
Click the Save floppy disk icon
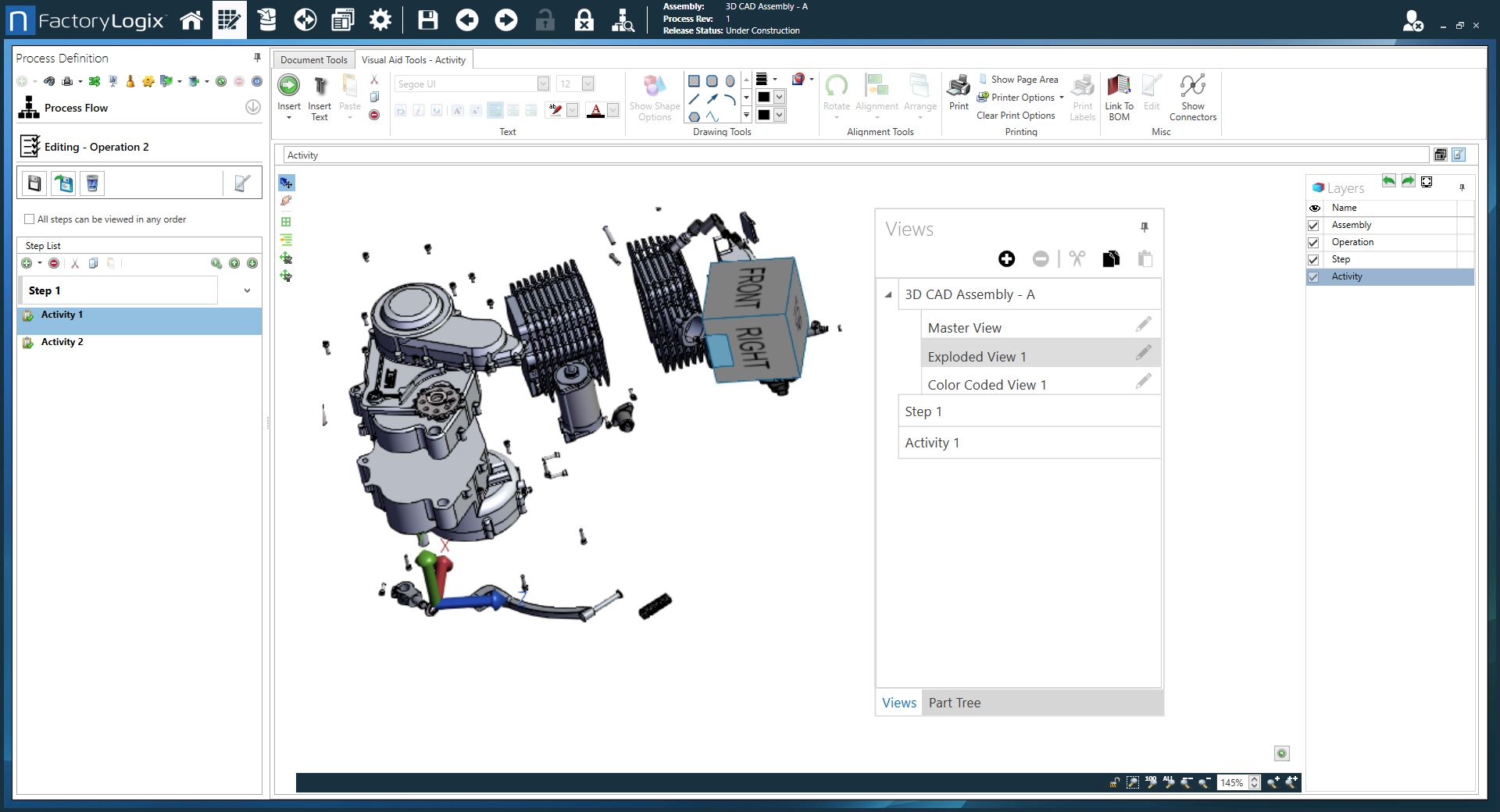pyautogui.click(x=427, y=20)
